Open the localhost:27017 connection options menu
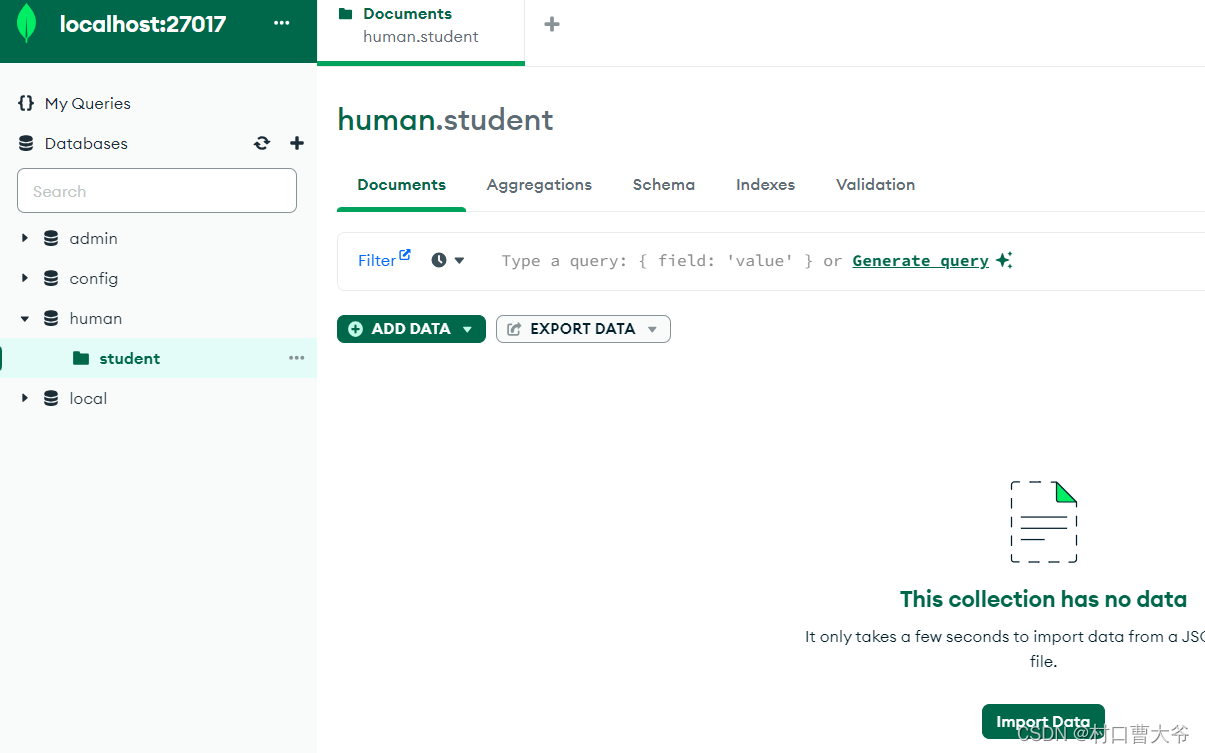 281,23
